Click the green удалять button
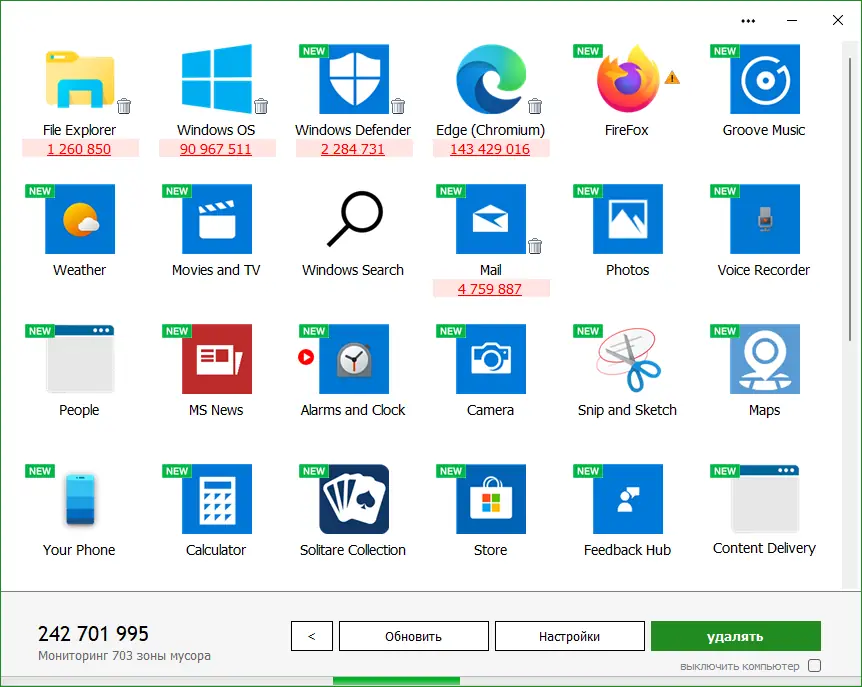 pos(736,636)
